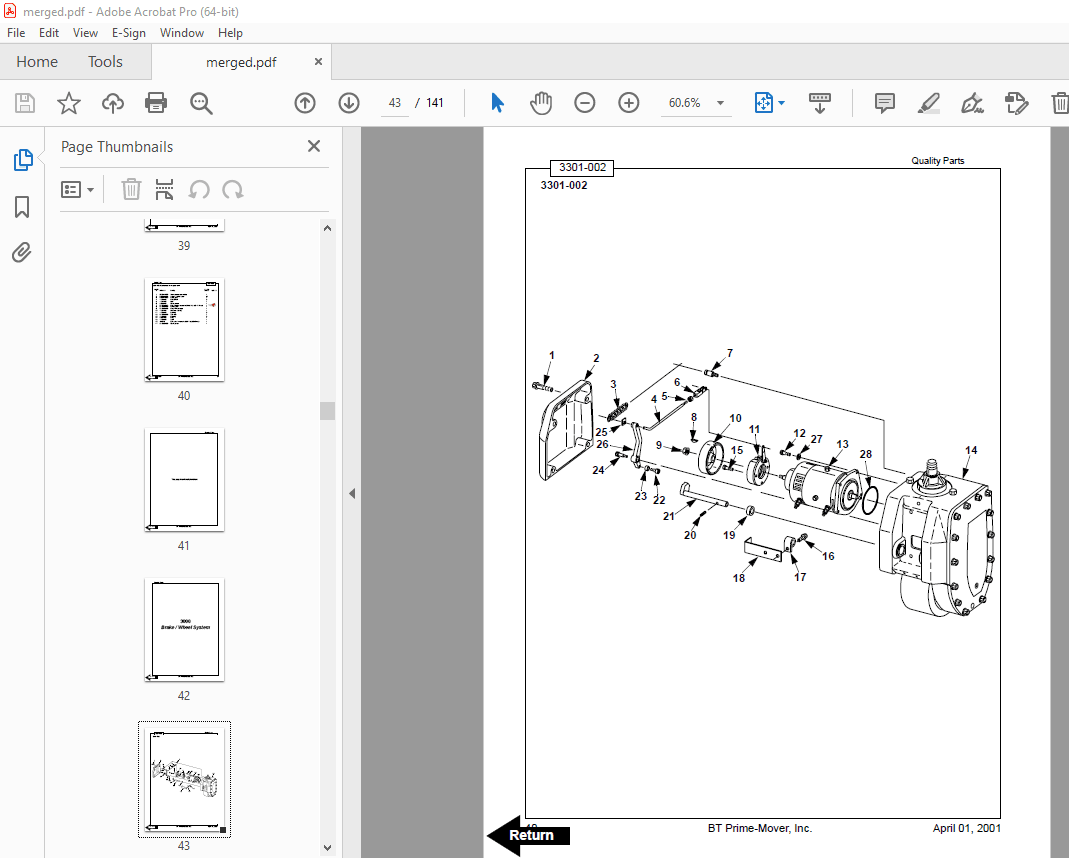Select page 40 thumbnail

click(184, 330)
